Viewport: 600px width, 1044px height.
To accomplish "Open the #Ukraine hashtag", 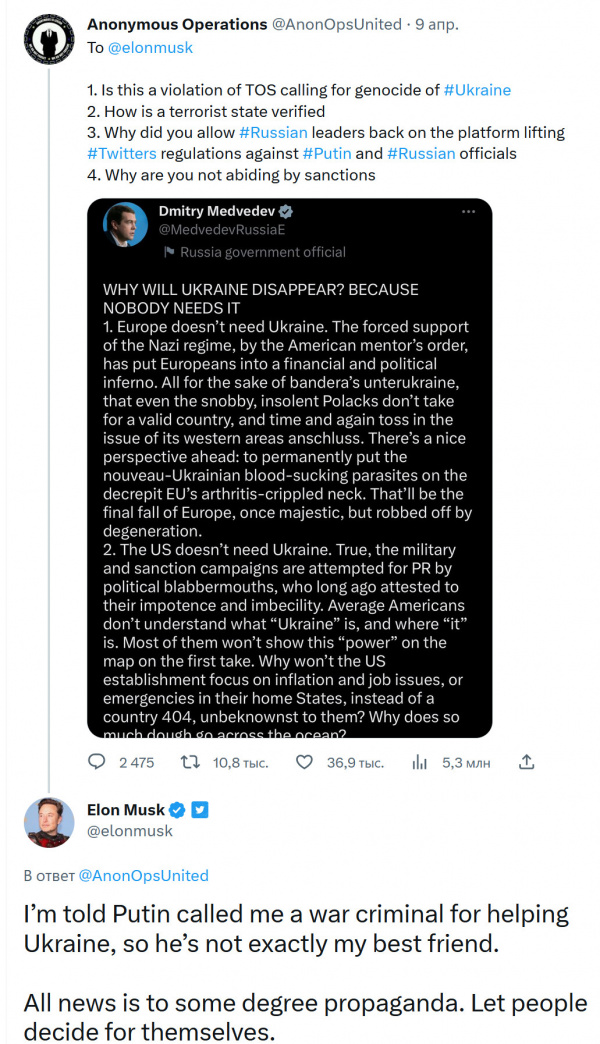I will tap(476, 90).
